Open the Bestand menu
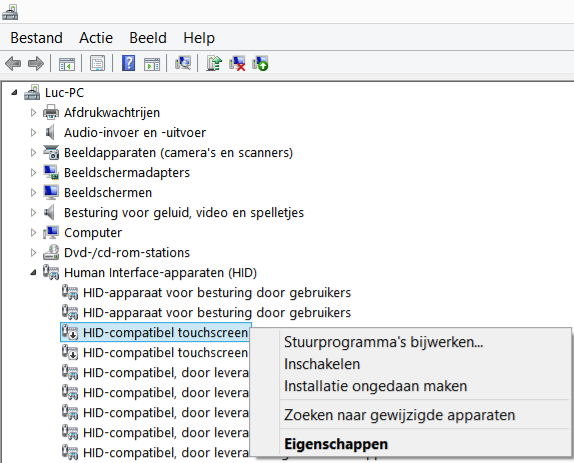This screenshot has height=463, width=574. click(x=36, y=38)
